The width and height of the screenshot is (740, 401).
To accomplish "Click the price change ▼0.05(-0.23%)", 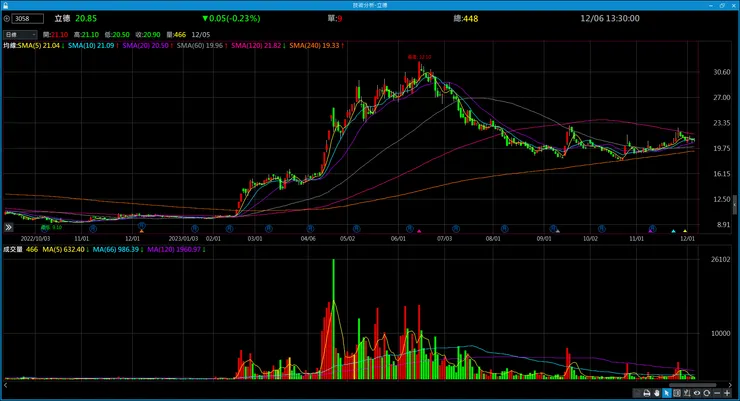I will 231,18.
